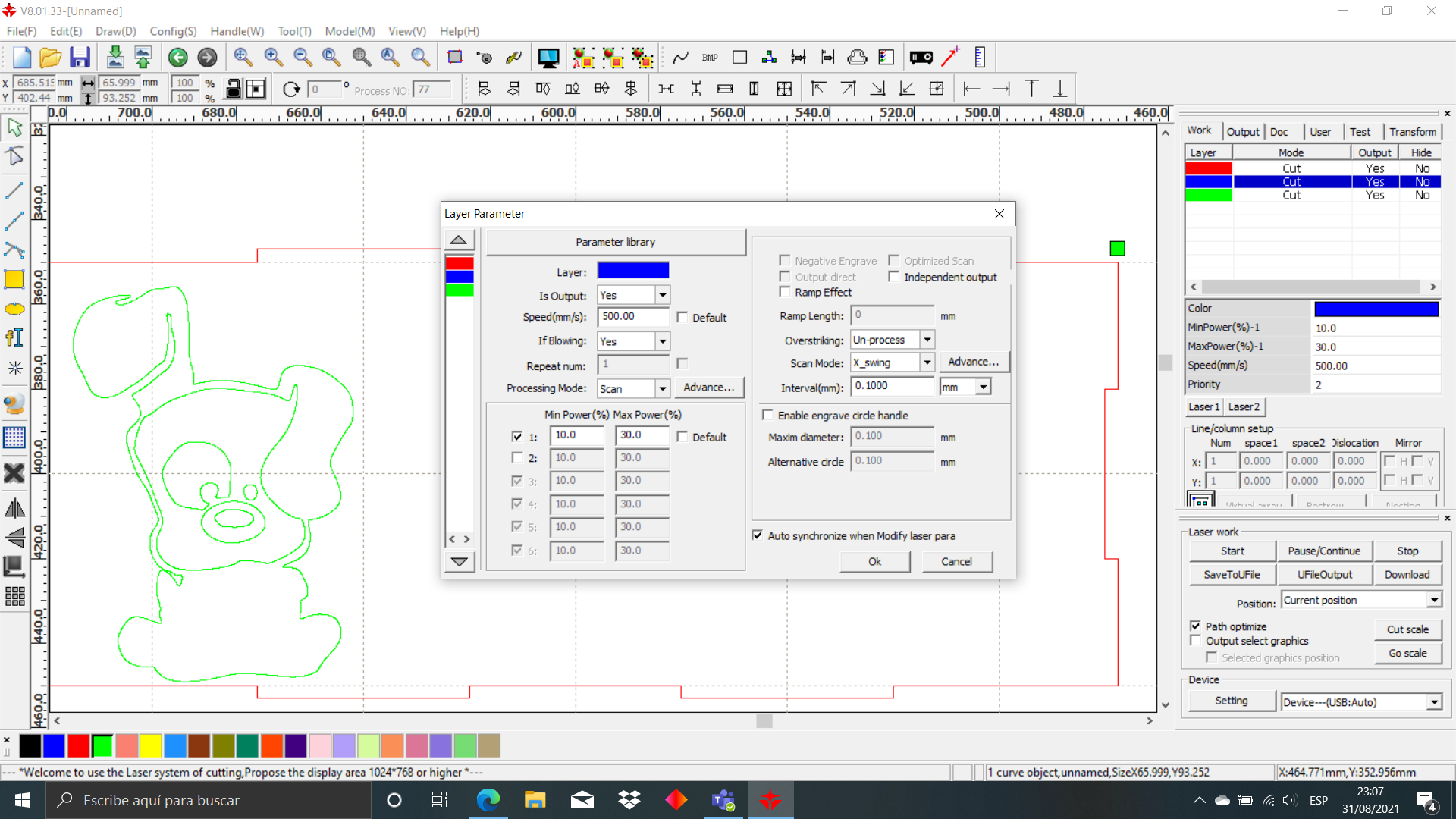Click the magic wand red toolbar icon
The height and width of the screenshot is (819, 1456).
point(950,58)
